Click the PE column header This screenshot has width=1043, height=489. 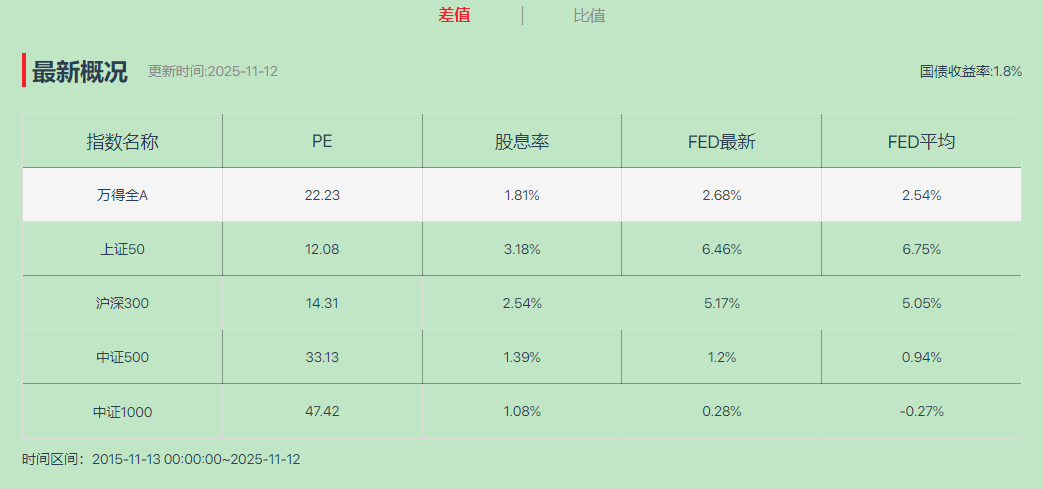click(322, 142)
